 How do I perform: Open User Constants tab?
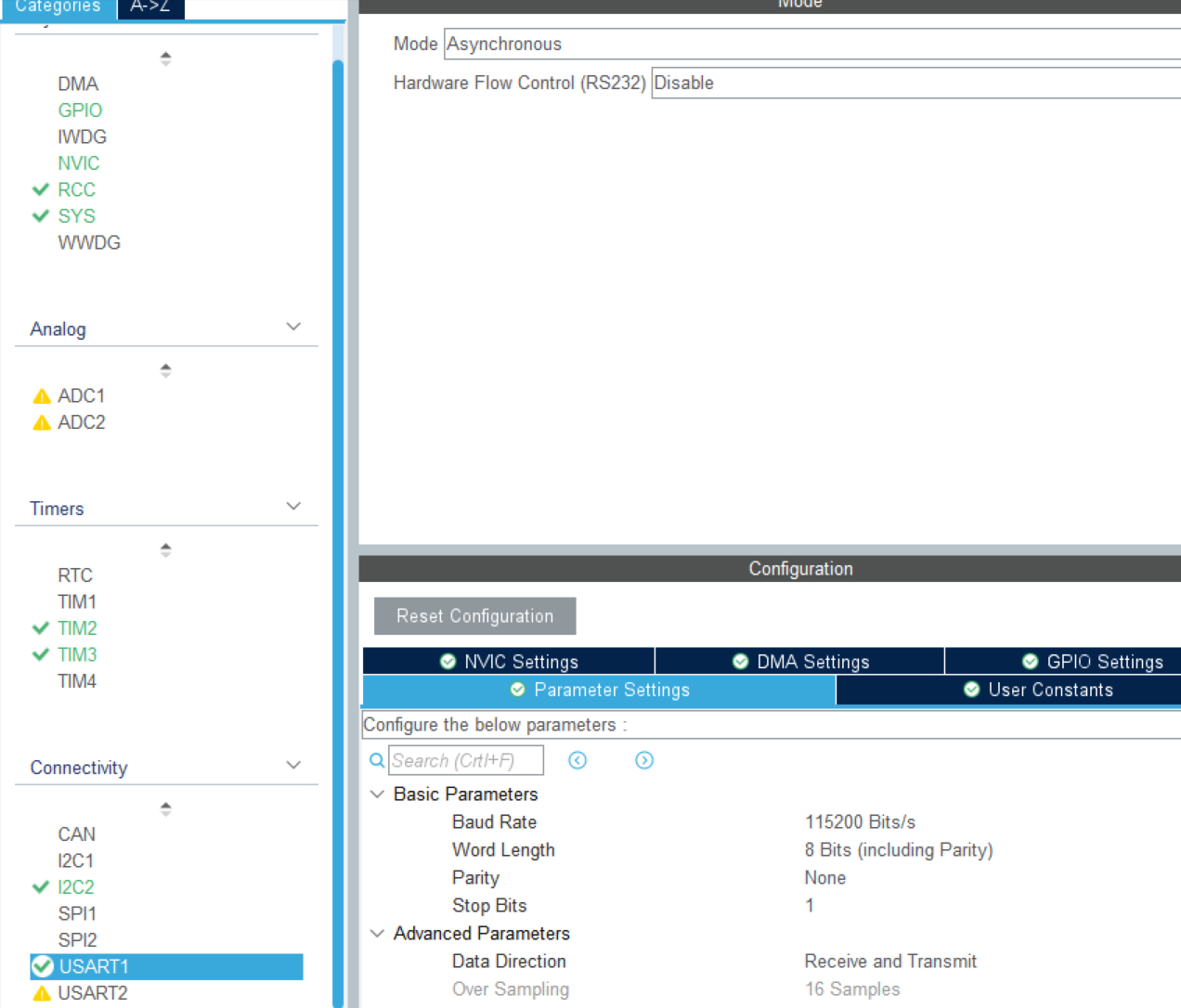(1008, 690)
